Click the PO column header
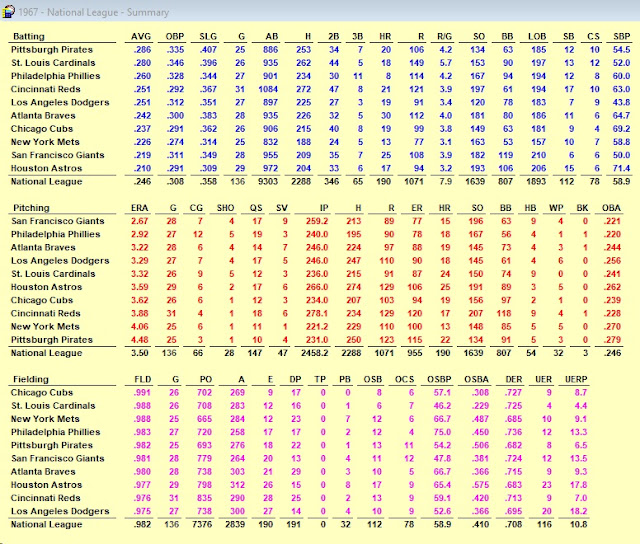 pos(206,379)
